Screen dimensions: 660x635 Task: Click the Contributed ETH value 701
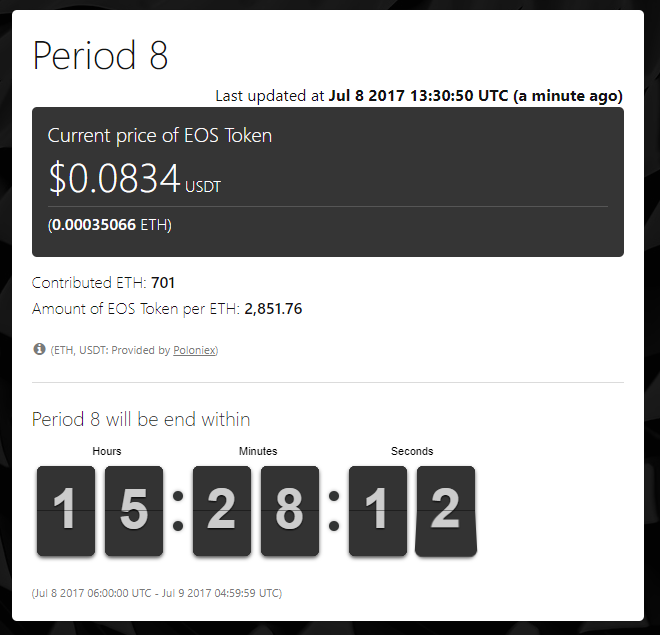click(163, 283)
